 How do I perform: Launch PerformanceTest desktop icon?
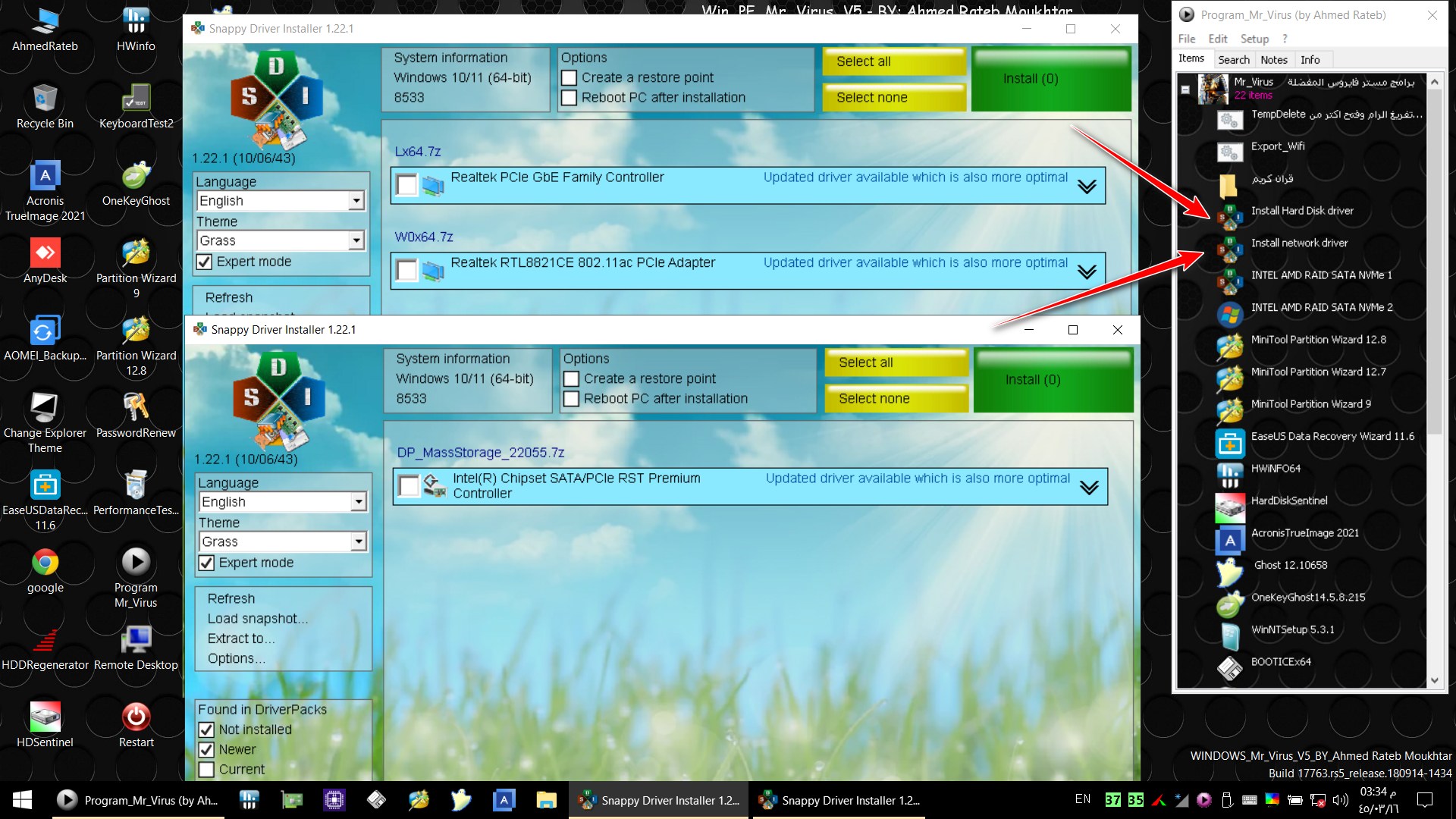(x=136, y=493)
